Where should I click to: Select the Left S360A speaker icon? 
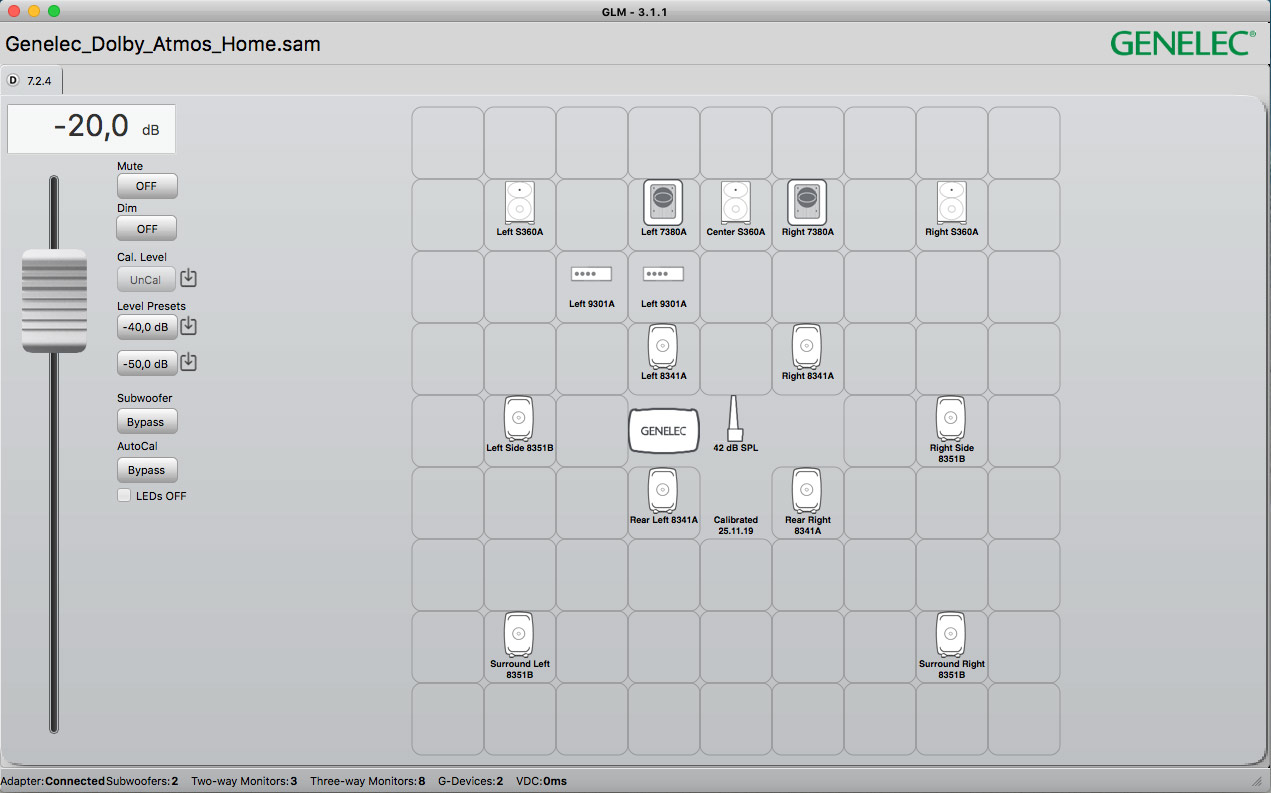coord(519,203)
